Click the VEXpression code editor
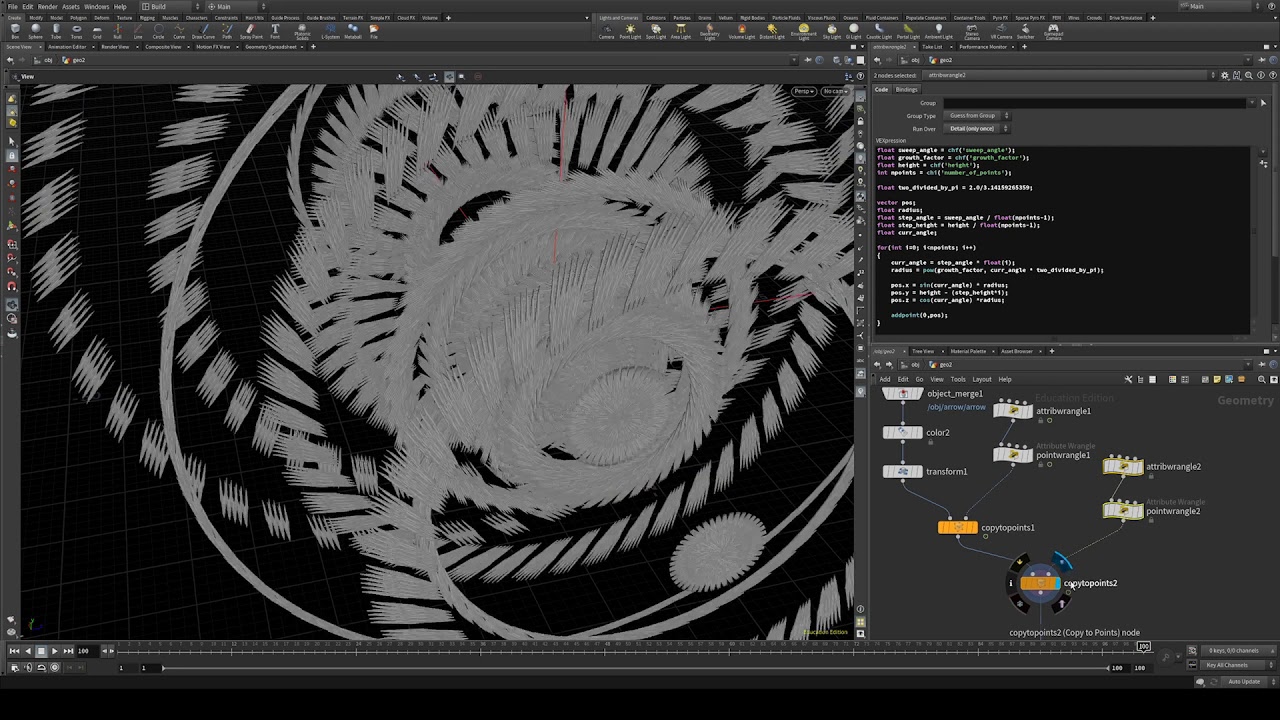 1062,240
